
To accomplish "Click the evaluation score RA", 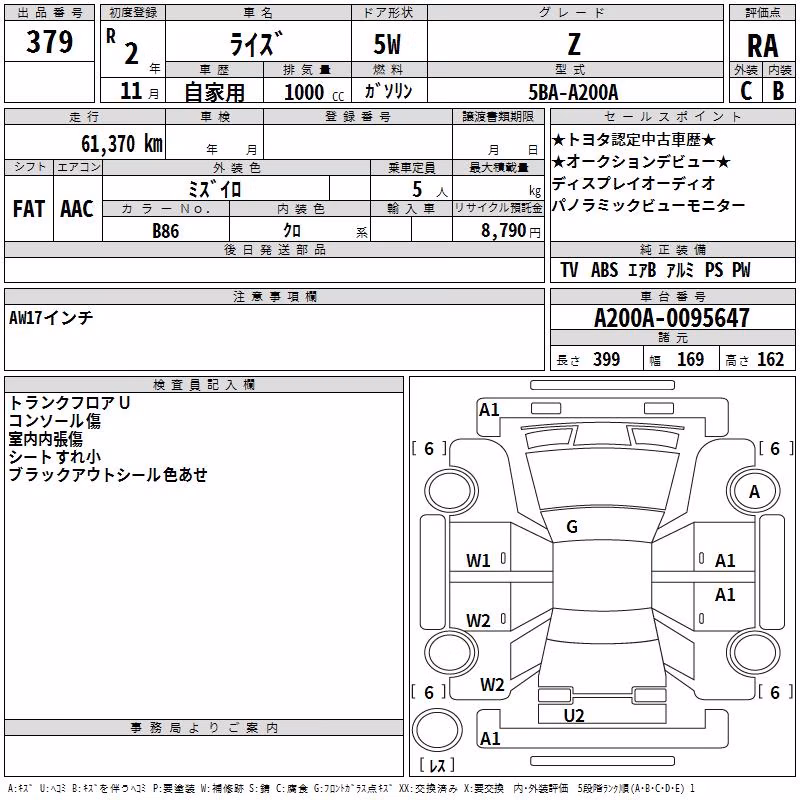I will click(x=763, y=46).
